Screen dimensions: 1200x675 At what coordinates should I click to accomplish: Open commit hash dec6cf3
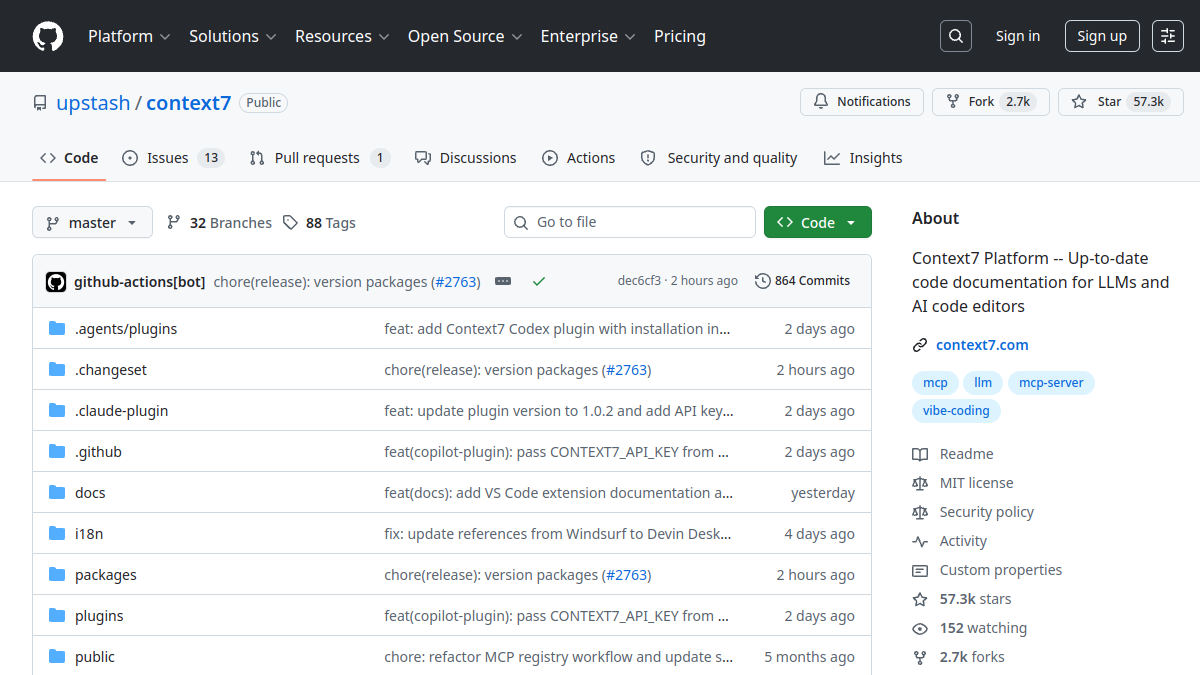tap(639, 281)
